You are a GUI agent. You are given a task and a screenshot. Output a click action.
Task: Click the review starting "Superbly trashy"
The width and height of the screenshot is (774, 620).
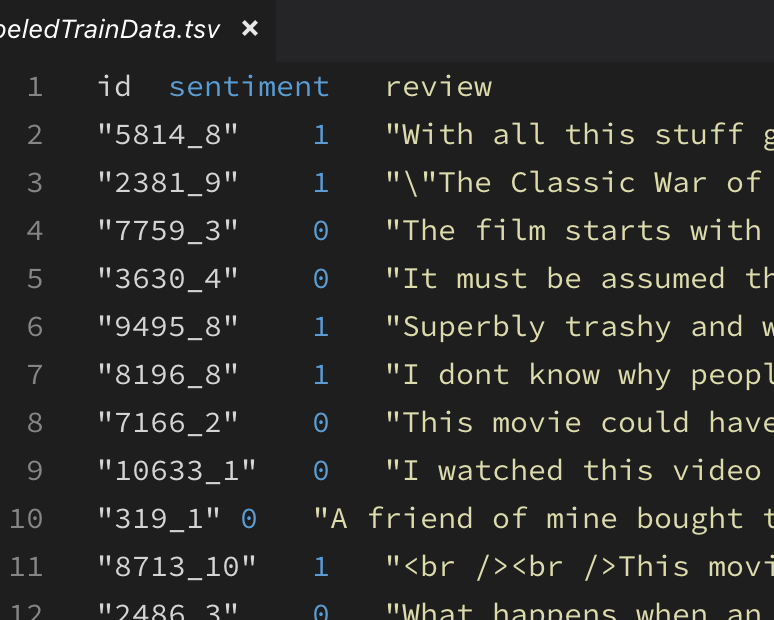point(580,327)
